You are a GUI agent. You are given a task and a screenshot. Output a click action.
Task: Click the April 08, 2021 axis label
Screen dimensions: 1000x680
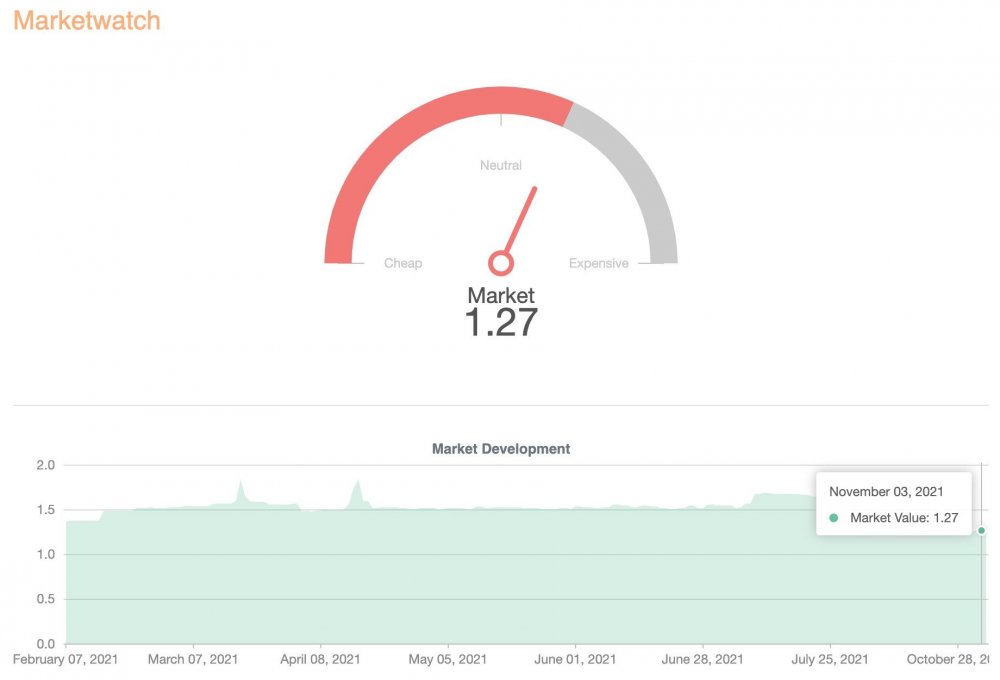click(x=320, y=659)
